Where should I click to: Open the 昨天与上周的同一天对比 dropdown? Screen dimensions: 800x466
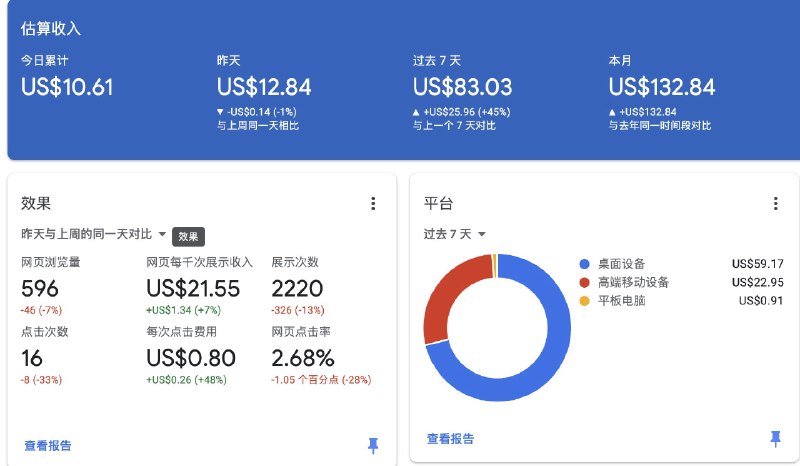click(x=93, y=234)
